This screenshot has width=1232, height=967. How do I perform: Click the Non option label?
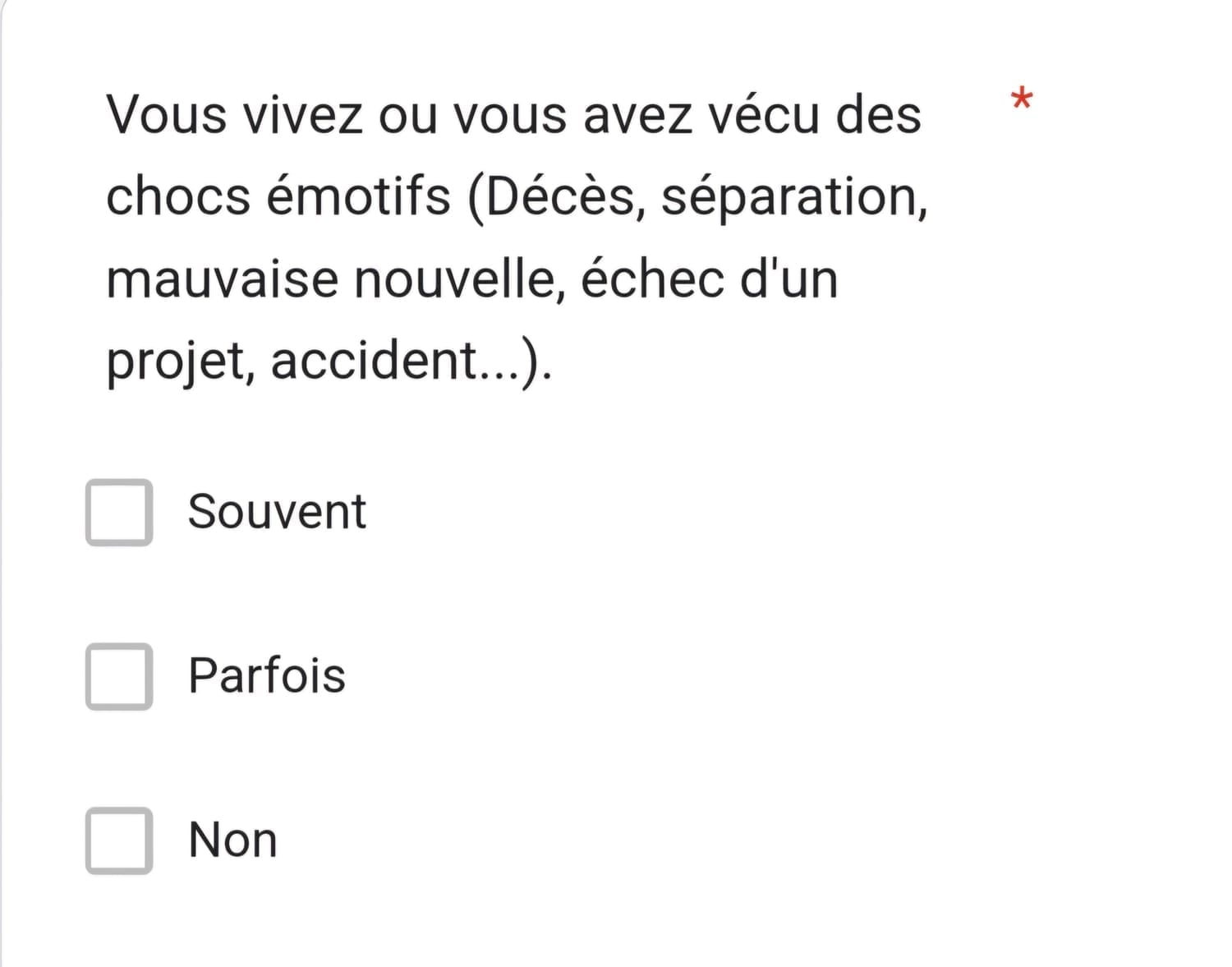click(x=232, y=840)
